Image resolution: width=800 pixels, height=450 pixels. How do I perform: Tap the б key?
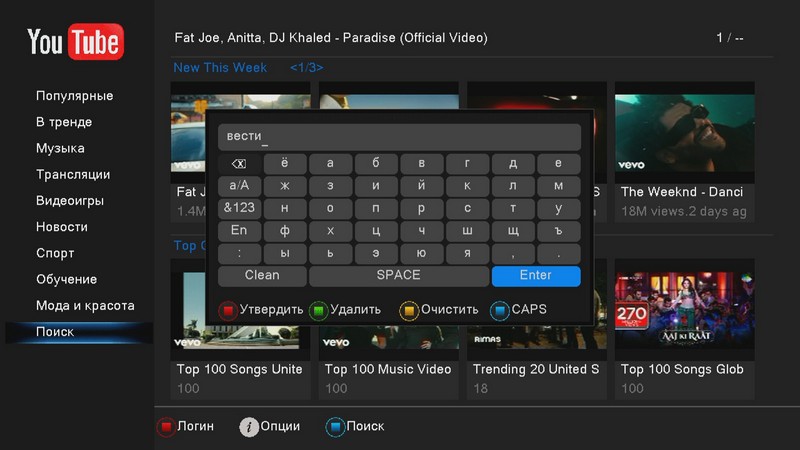[x=376, y=164]
